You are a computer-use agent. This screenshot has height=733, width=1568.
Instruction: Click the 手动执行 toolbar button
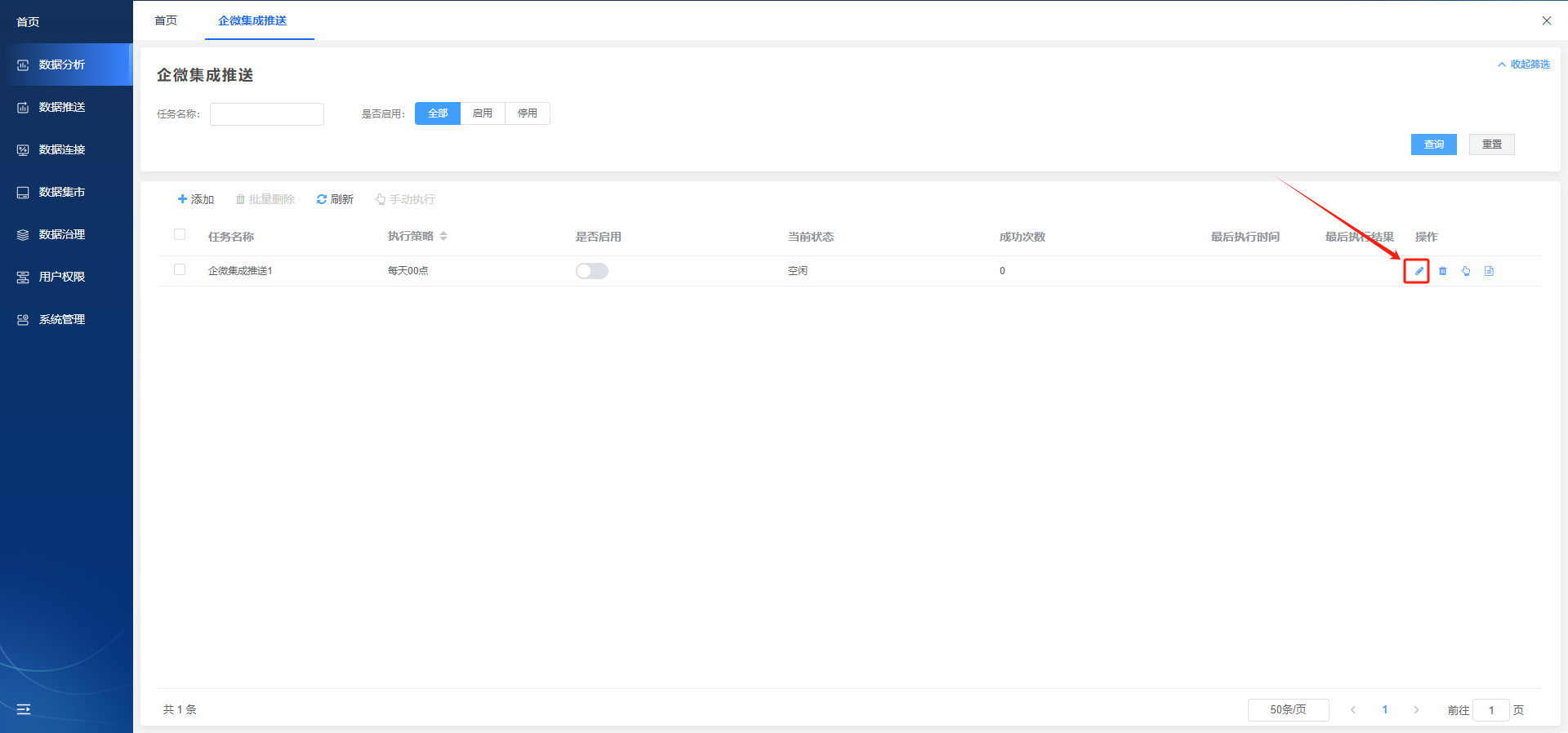[405, 199]
